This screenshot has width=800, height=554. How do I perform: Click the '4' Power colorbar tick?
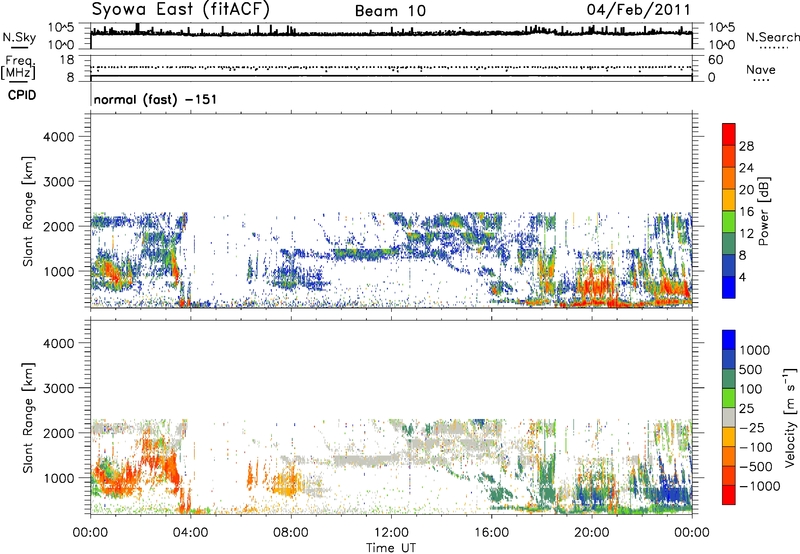(743, 277)
